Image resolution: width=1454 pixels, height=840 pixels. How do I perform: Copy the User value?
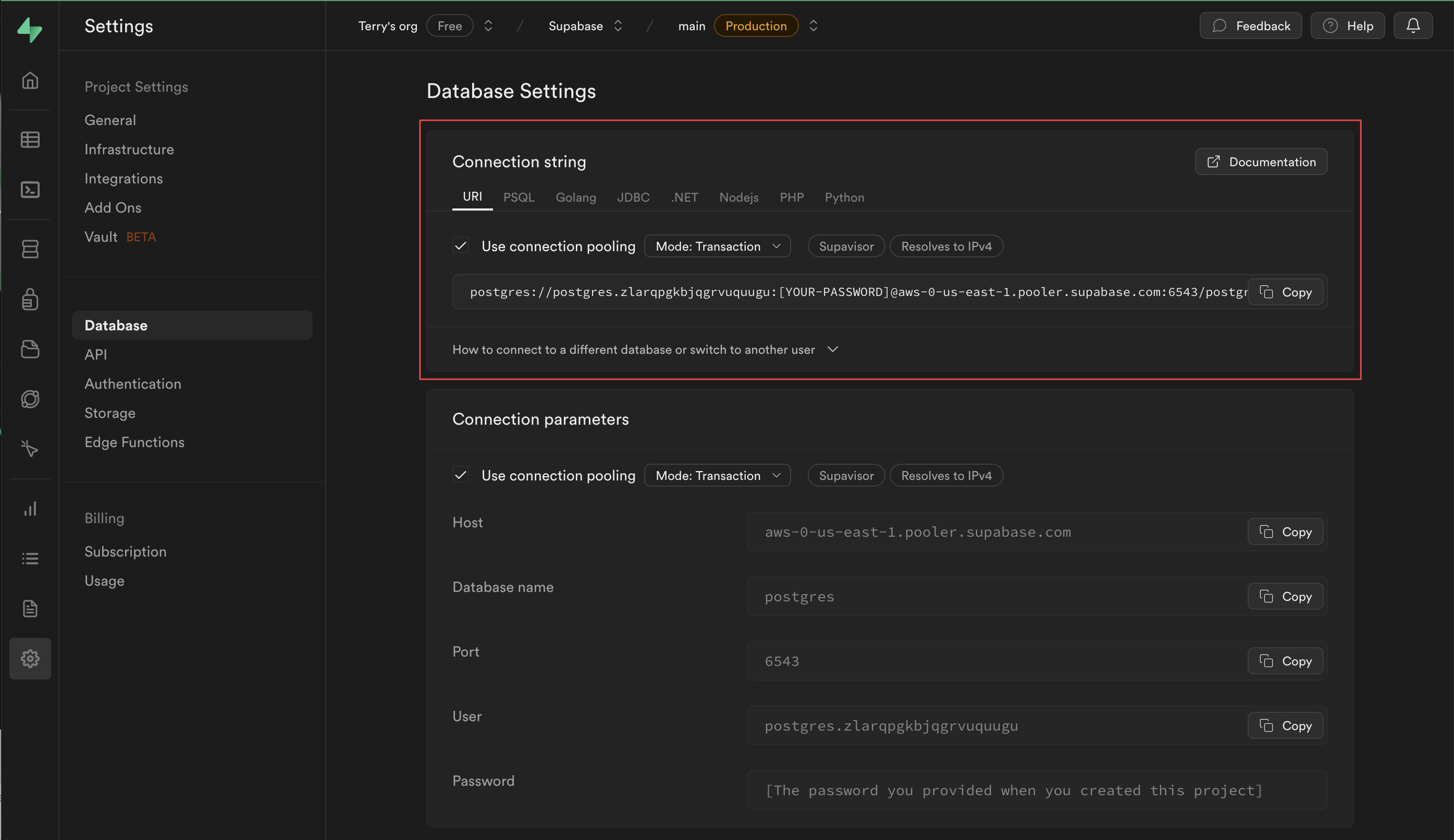[1285, 725]
